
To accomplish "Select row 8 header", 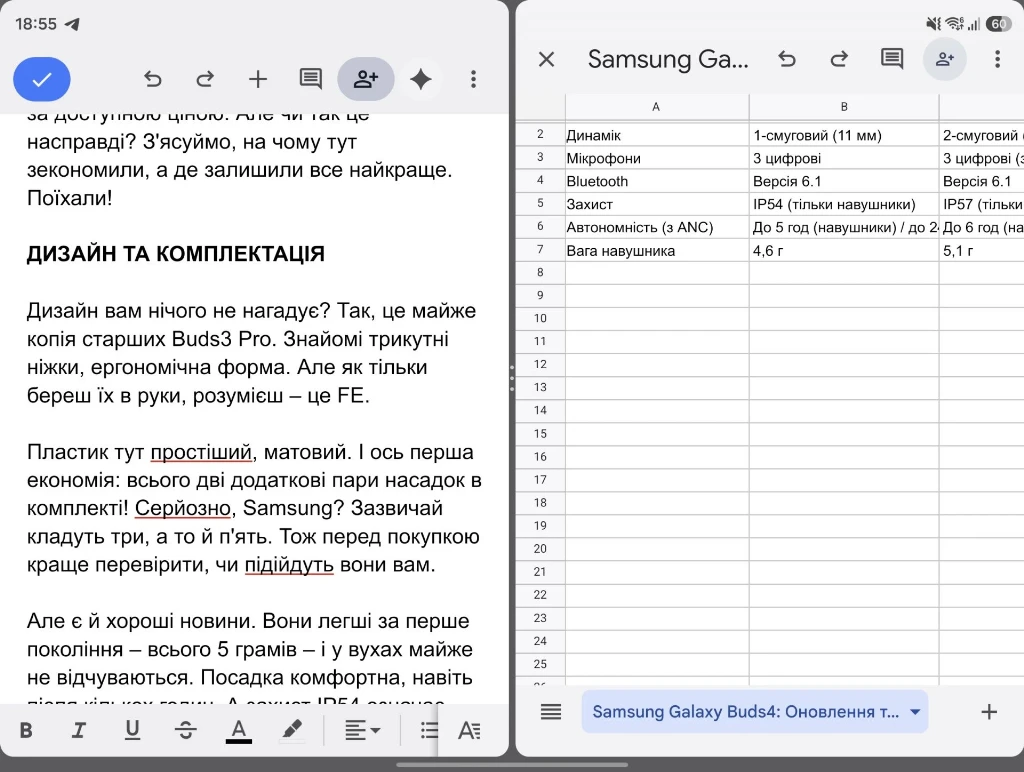I will coord(540,272).
